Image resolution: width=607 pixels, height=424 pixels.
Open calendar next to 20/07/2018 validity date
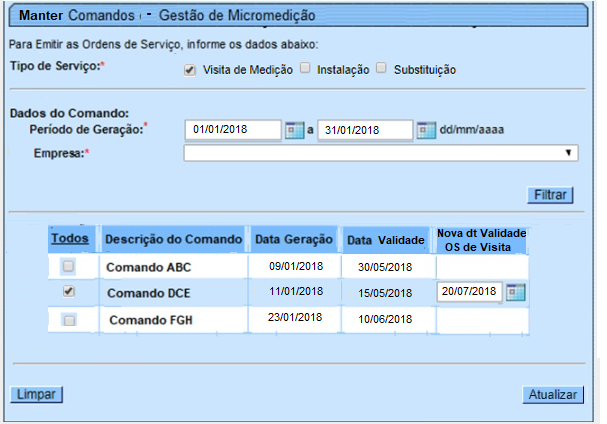[x=516, y=292]
